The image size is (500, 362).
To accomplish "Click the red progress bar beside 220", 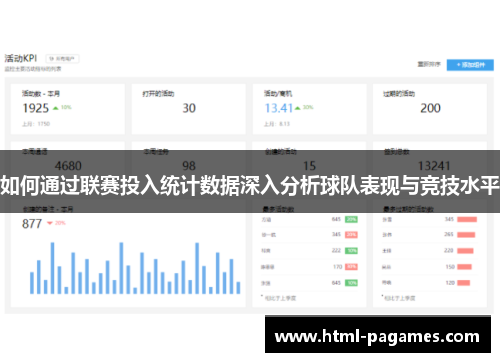I will 465,251.
